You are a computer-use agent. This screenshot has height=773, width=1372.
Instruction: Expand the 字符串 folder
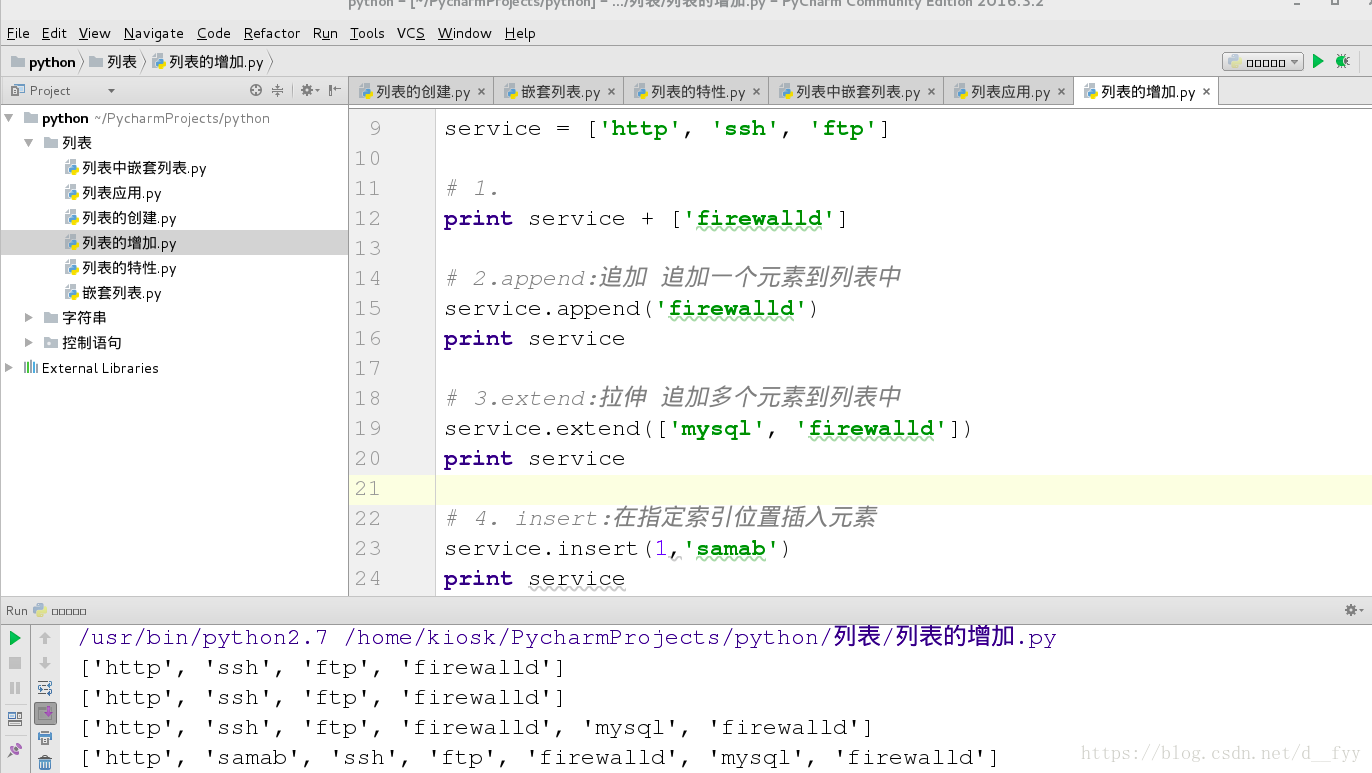29,318
